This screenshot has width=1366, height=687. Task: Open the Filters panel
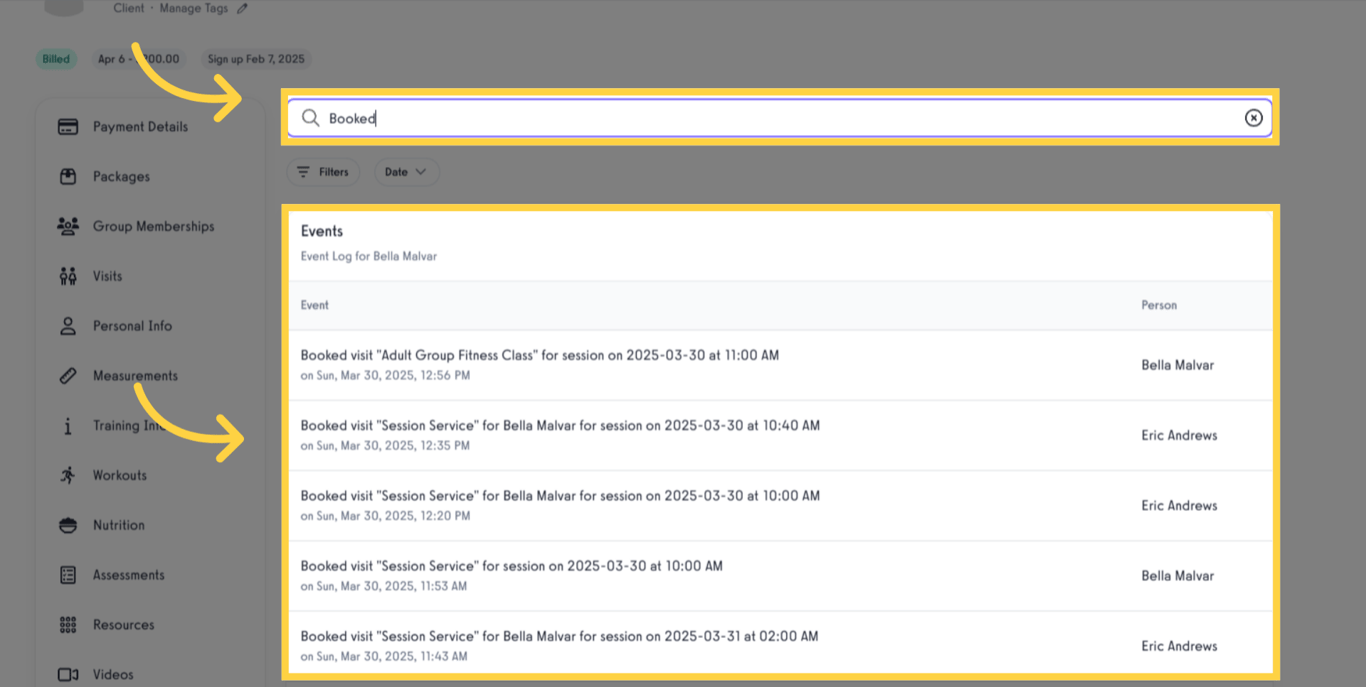[322, 171]
